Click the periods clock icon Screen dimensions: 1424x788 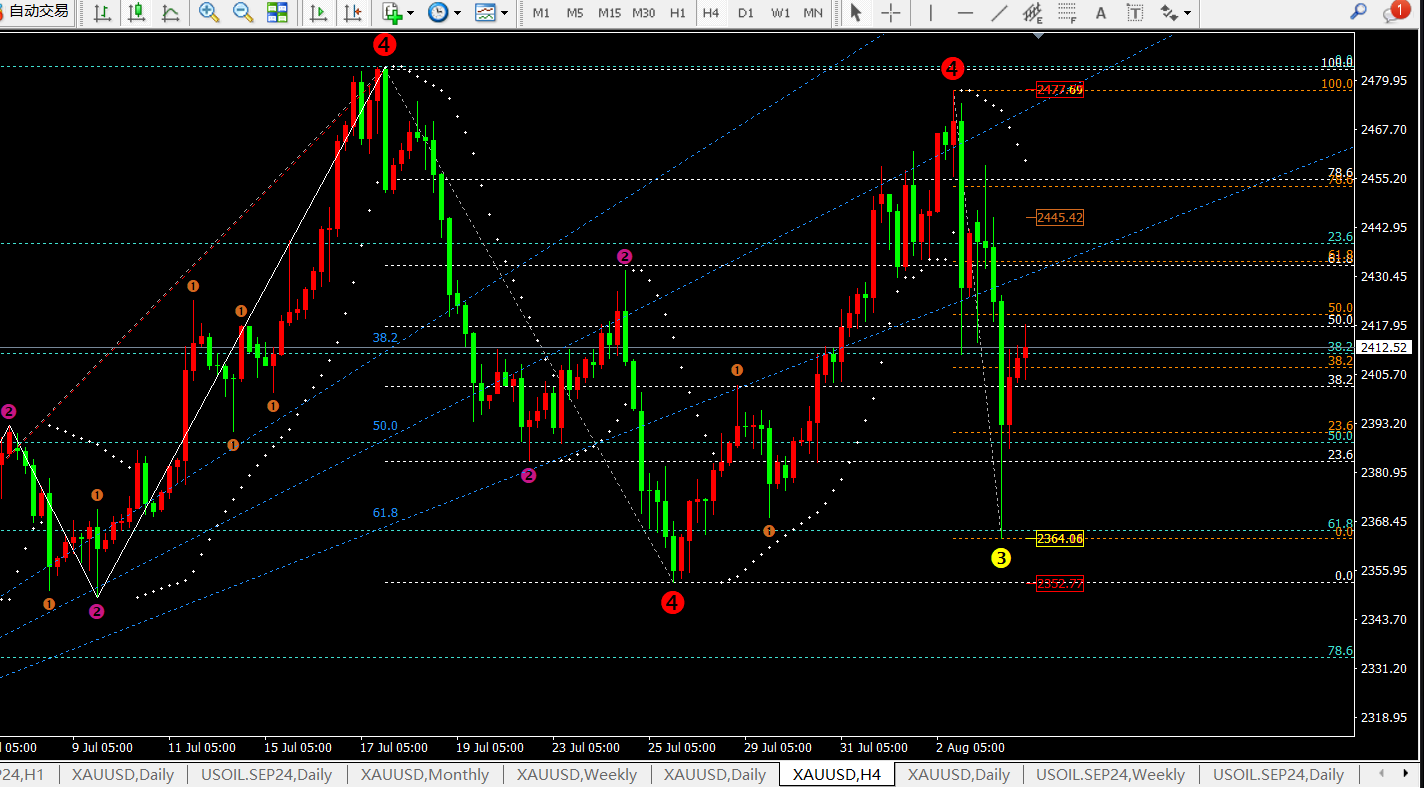tap(438, 12)
